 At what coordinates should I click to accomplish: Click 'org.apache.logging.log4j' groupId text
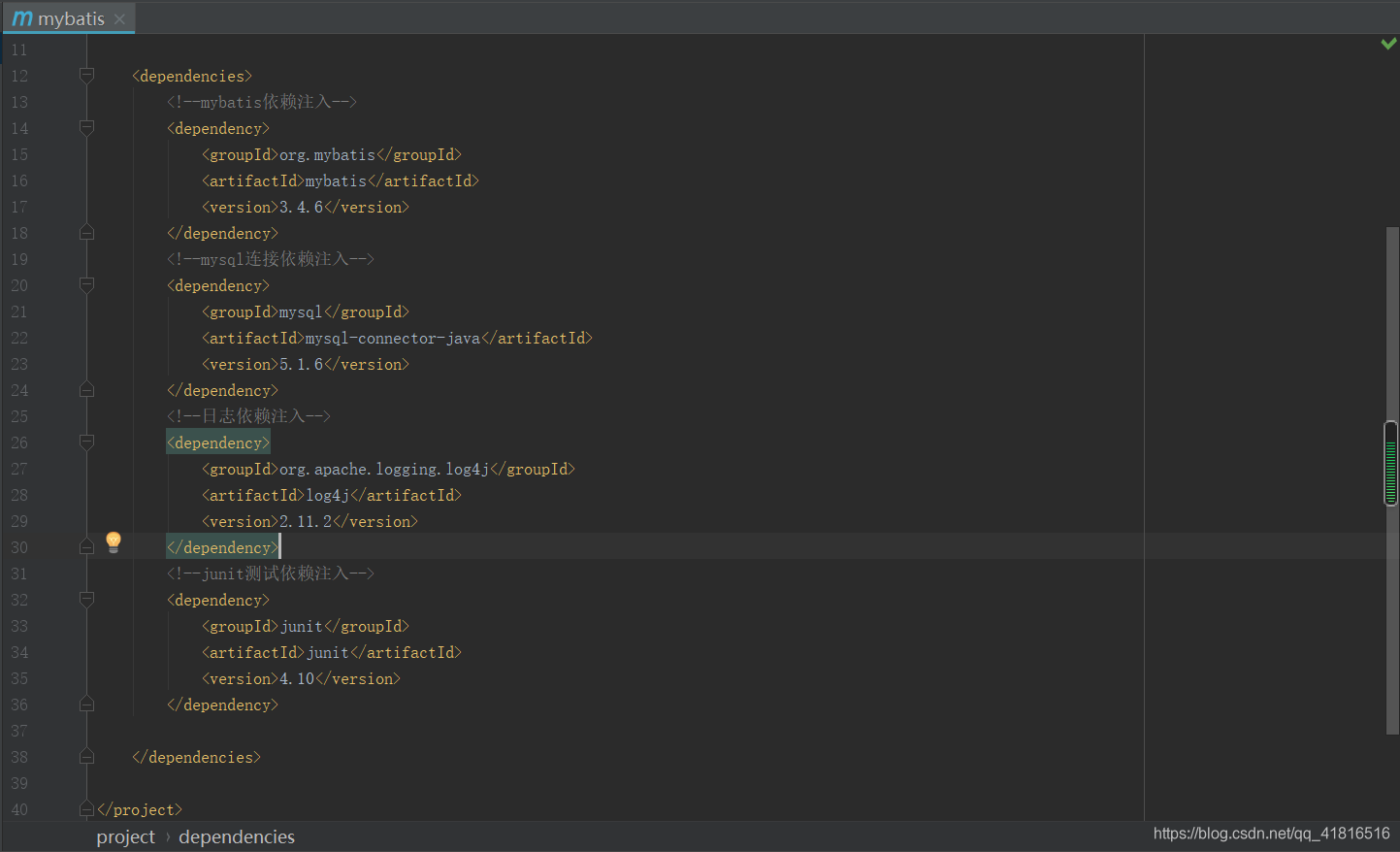pos(384,469)
